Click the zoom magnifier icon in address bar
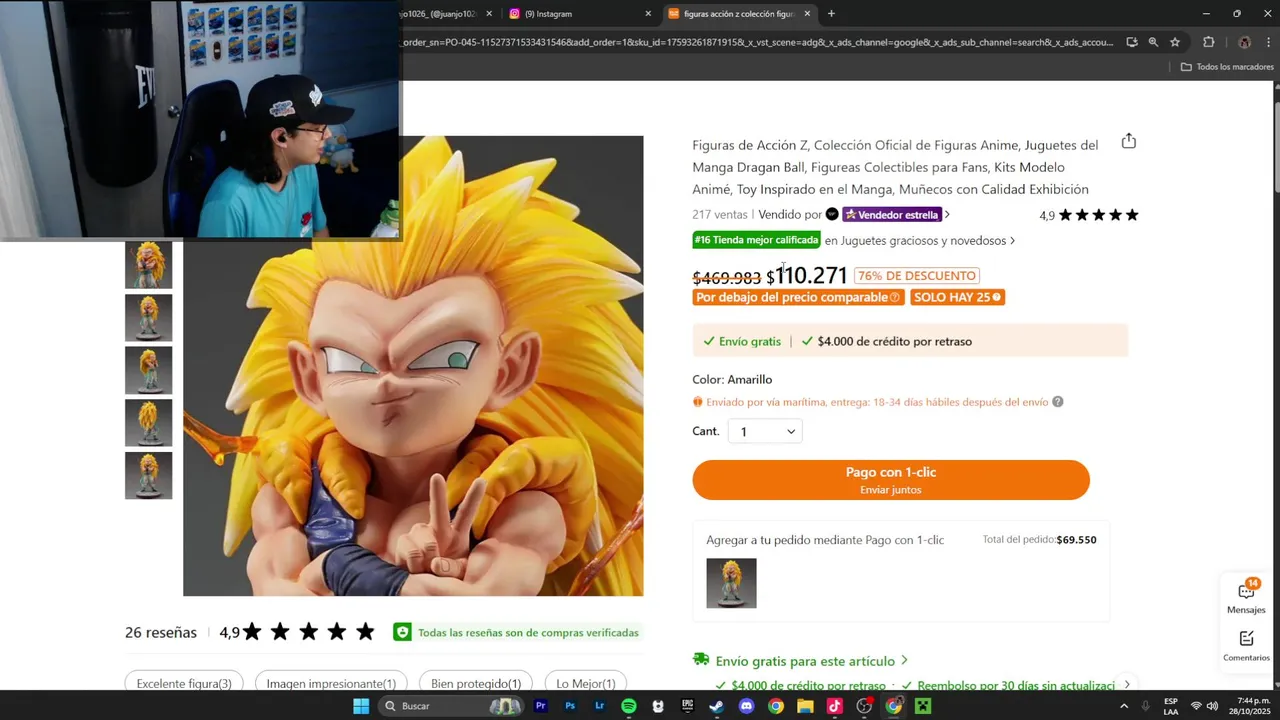The height and width of the screenshot is (720, 1280). [1153, 42]
